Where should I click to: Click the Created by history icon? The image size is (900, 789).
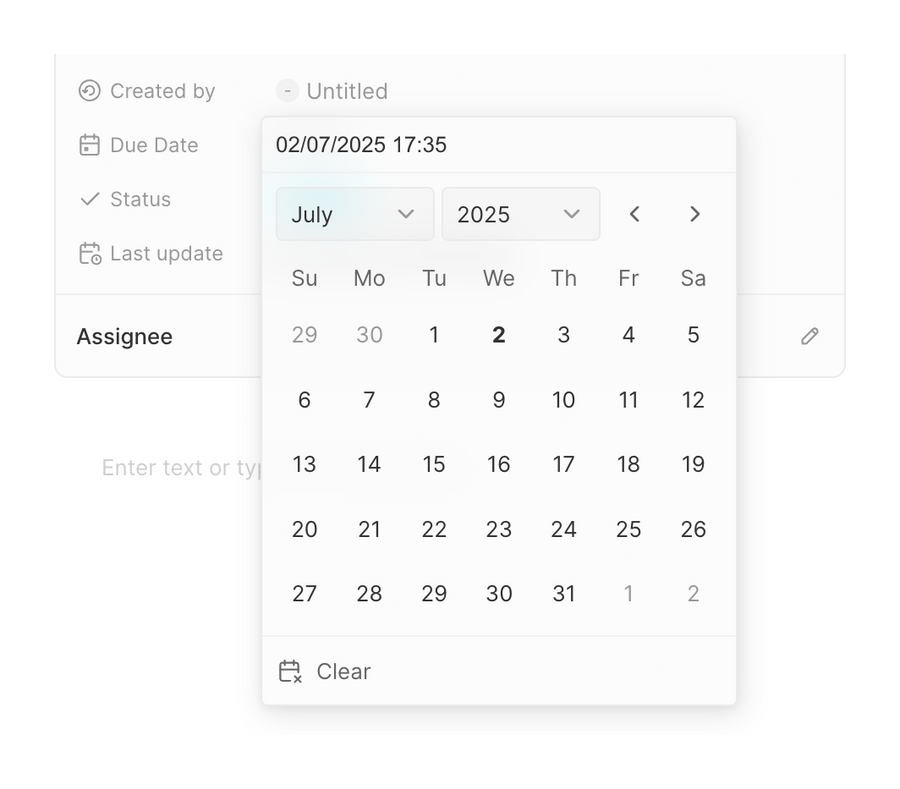pos(90,91)
